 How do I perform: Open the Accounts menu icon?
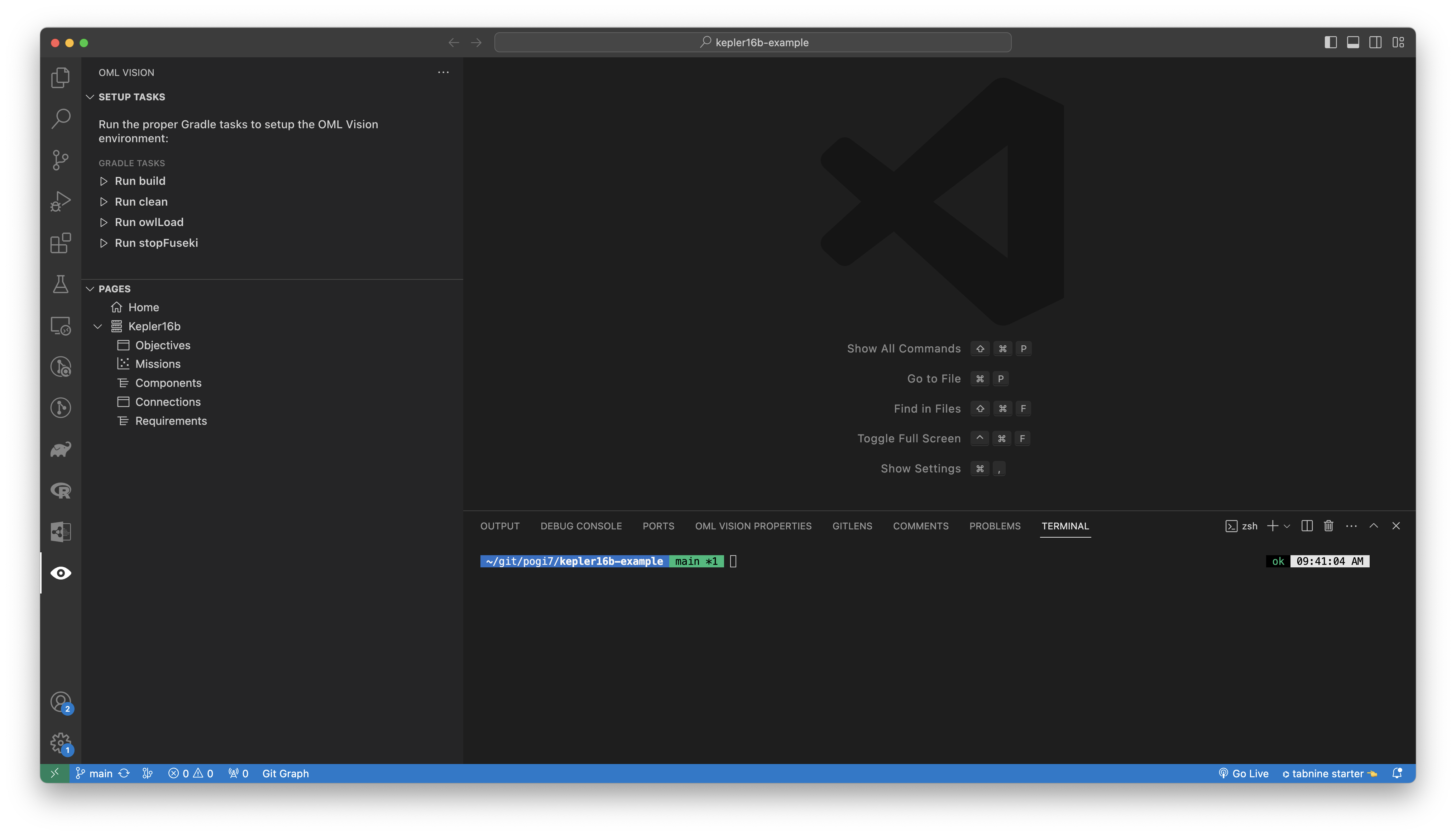point(60,702)
